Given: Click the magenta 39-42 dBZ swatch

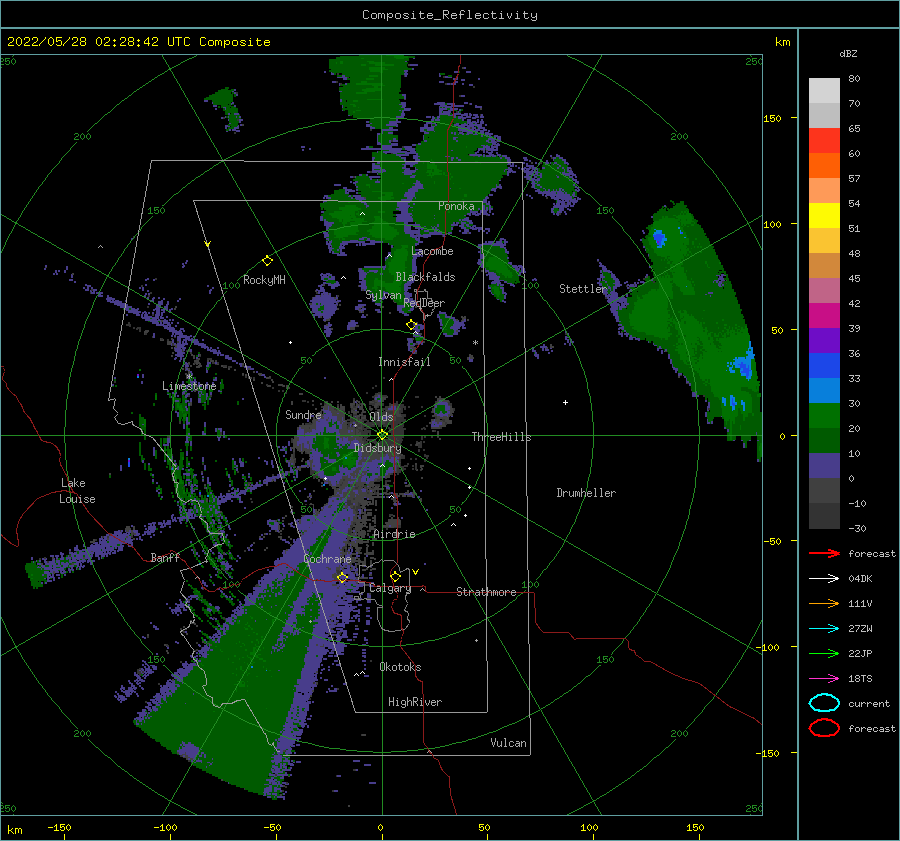Looking at the screenshot, I should click(824, 316).
